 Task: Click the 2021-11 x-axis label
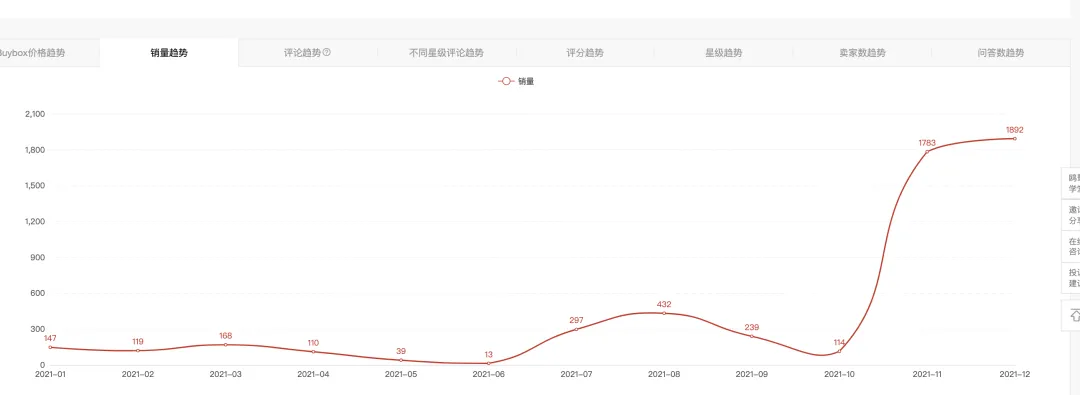tap(927, 375)
